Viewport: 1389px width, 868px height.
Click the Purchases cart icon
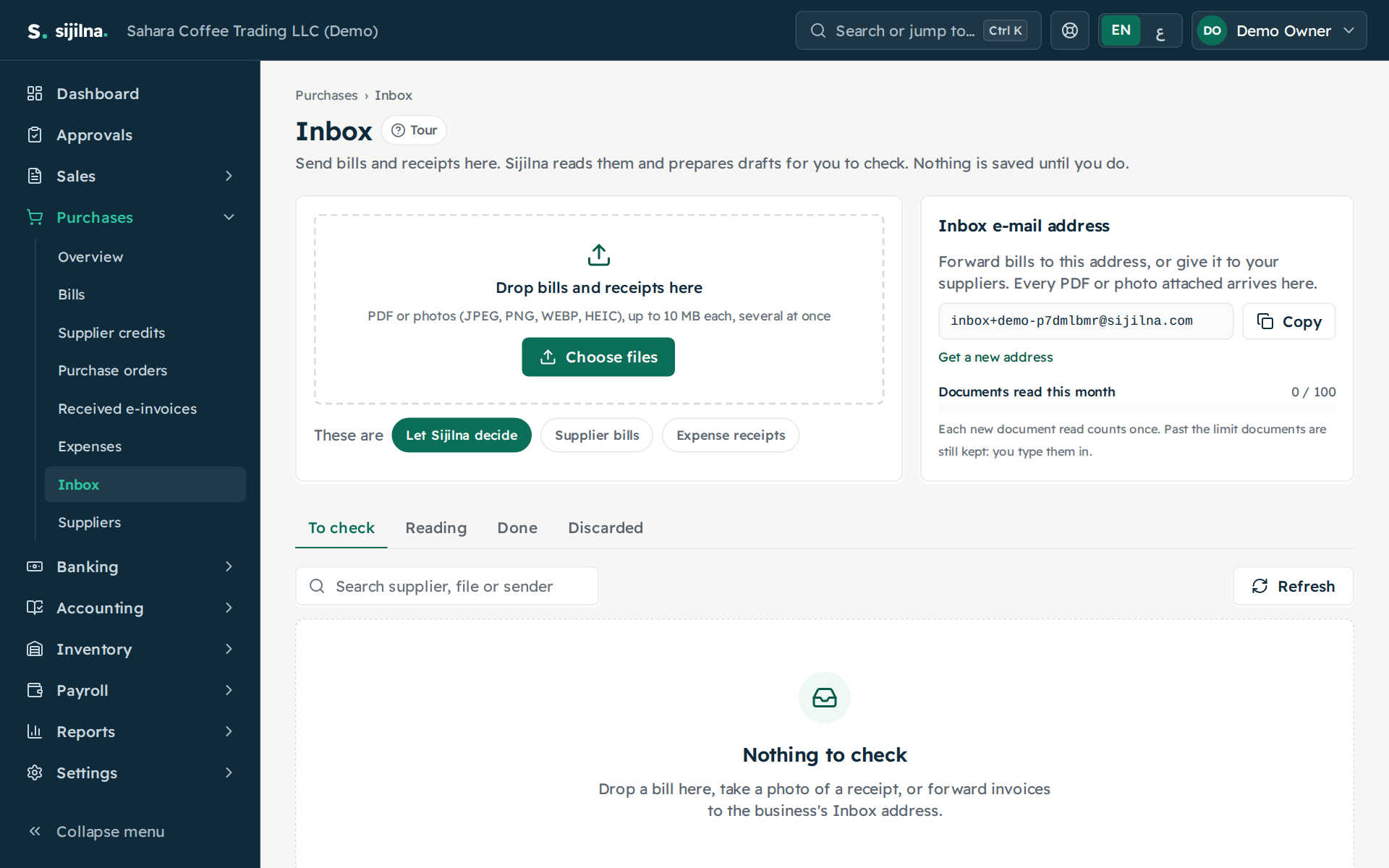click(x=35, y=217)
